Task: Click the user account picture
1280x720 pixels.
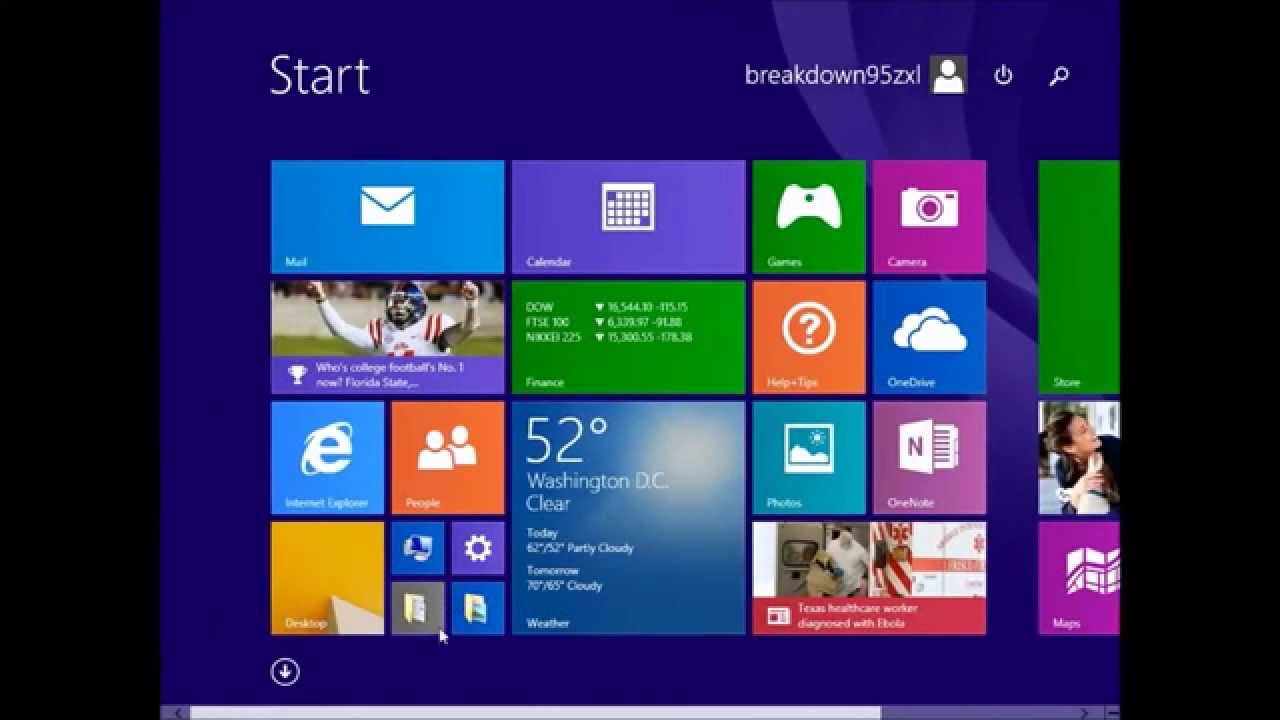Action: [948, 75]
